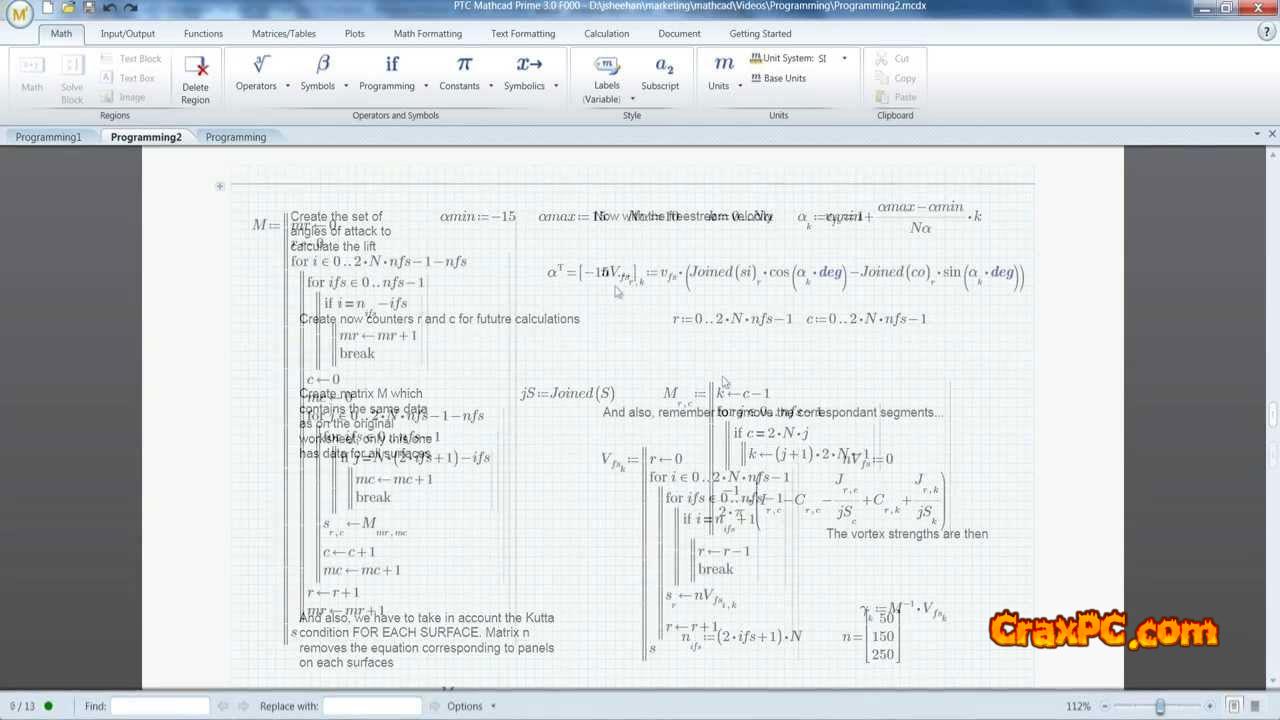This screenshot has height=720, width=1280.
Task: Click the Find input field
Action: point(160,706)
